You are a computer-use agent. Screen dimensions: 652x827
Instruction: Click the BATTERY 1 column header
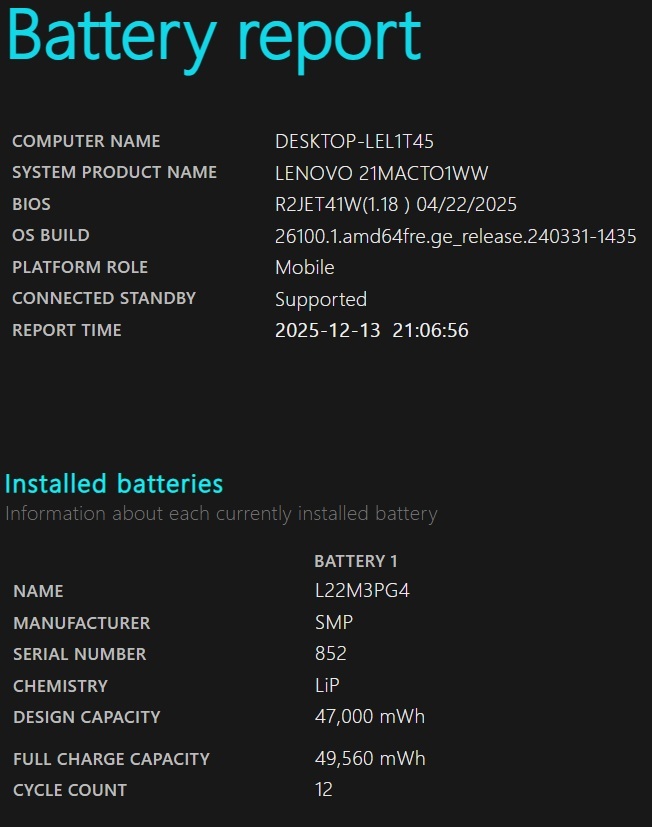pos(356,561)
